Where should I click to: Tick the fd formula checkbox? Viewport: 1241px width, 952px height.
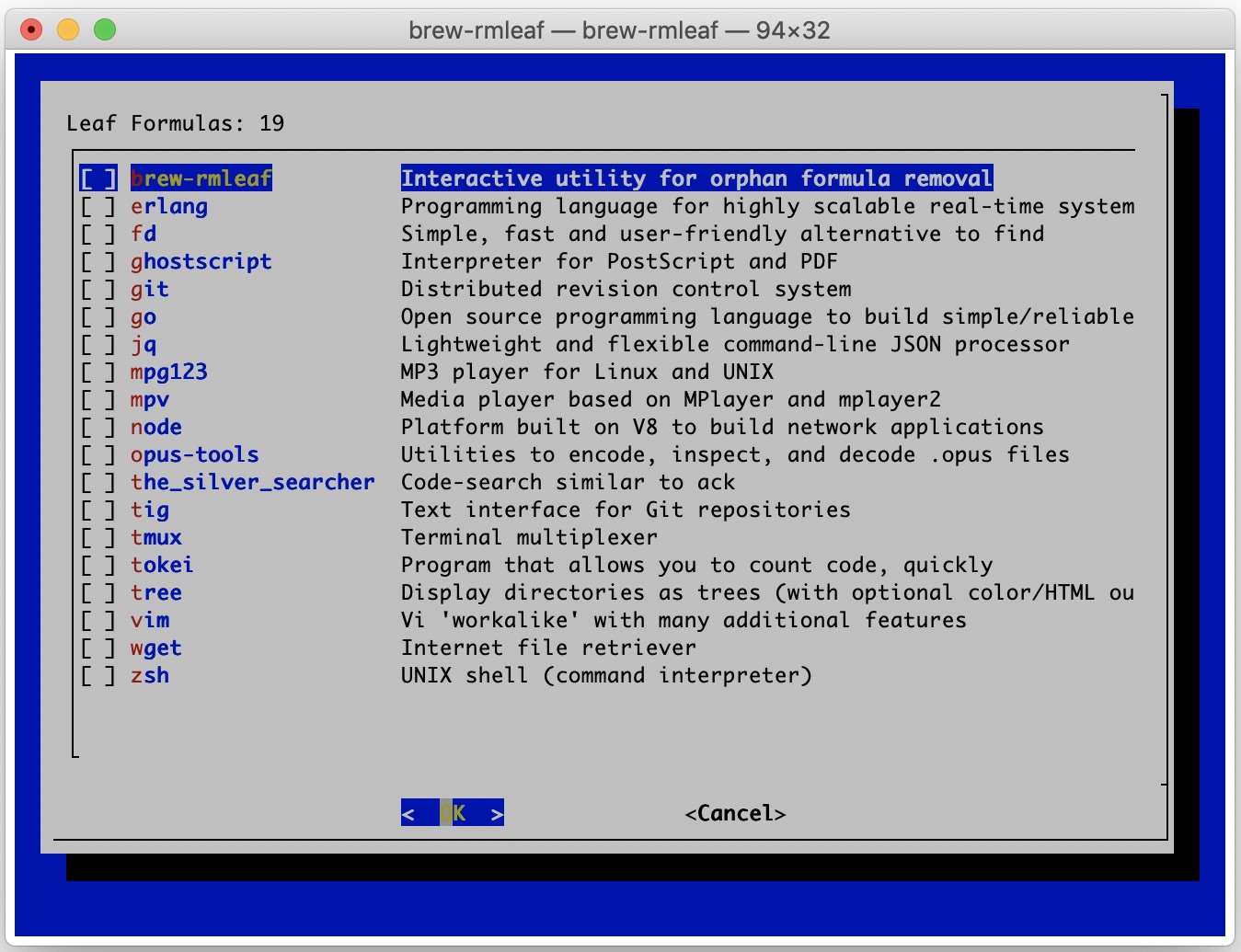pyautogui.click(x=98, y=234)
